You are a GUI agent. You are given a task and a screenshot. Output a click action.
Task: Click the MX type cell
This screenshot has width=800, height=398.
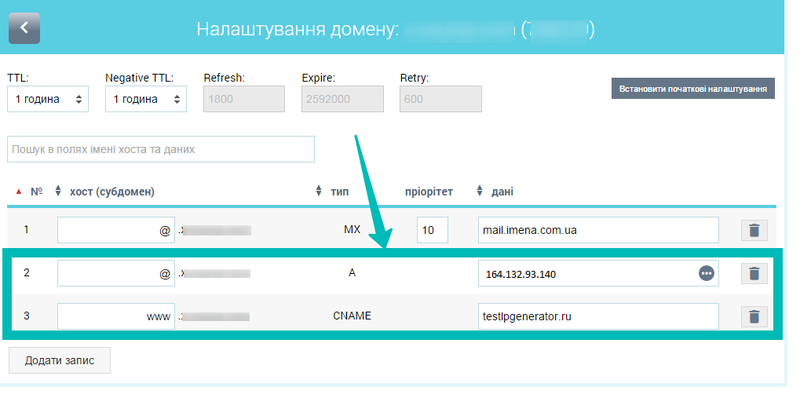pos(352,229)
